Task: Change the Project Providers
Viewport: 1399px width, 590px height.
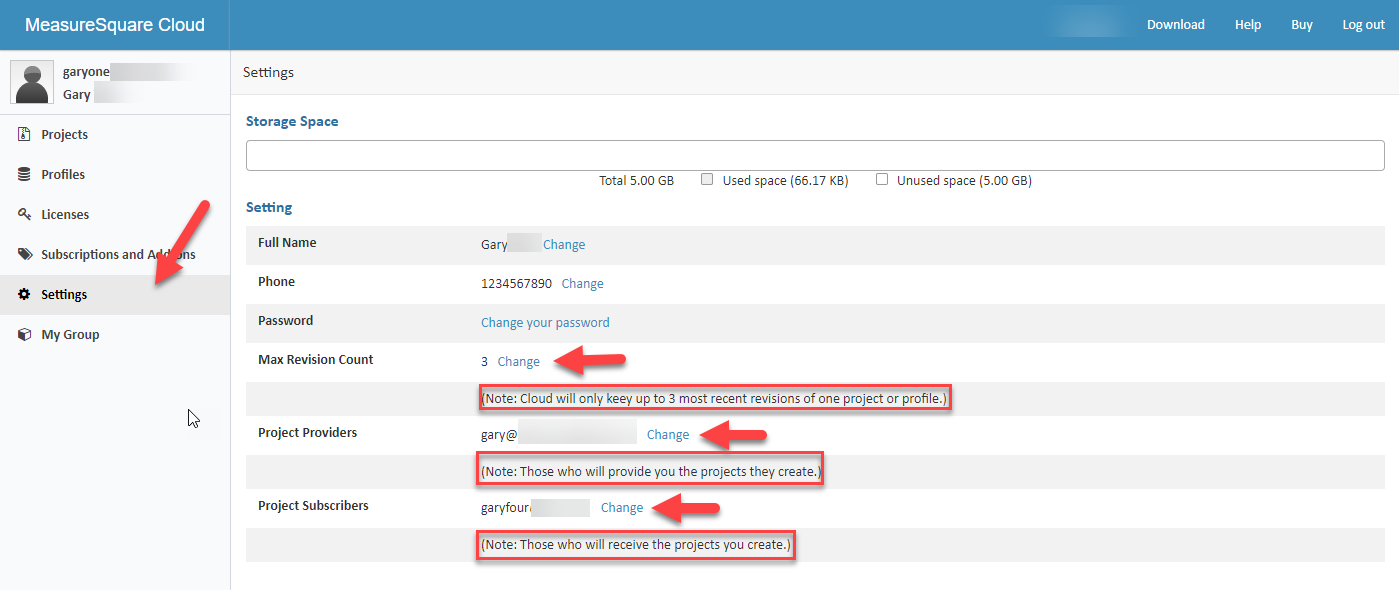Action: click(x=668, y=435)
